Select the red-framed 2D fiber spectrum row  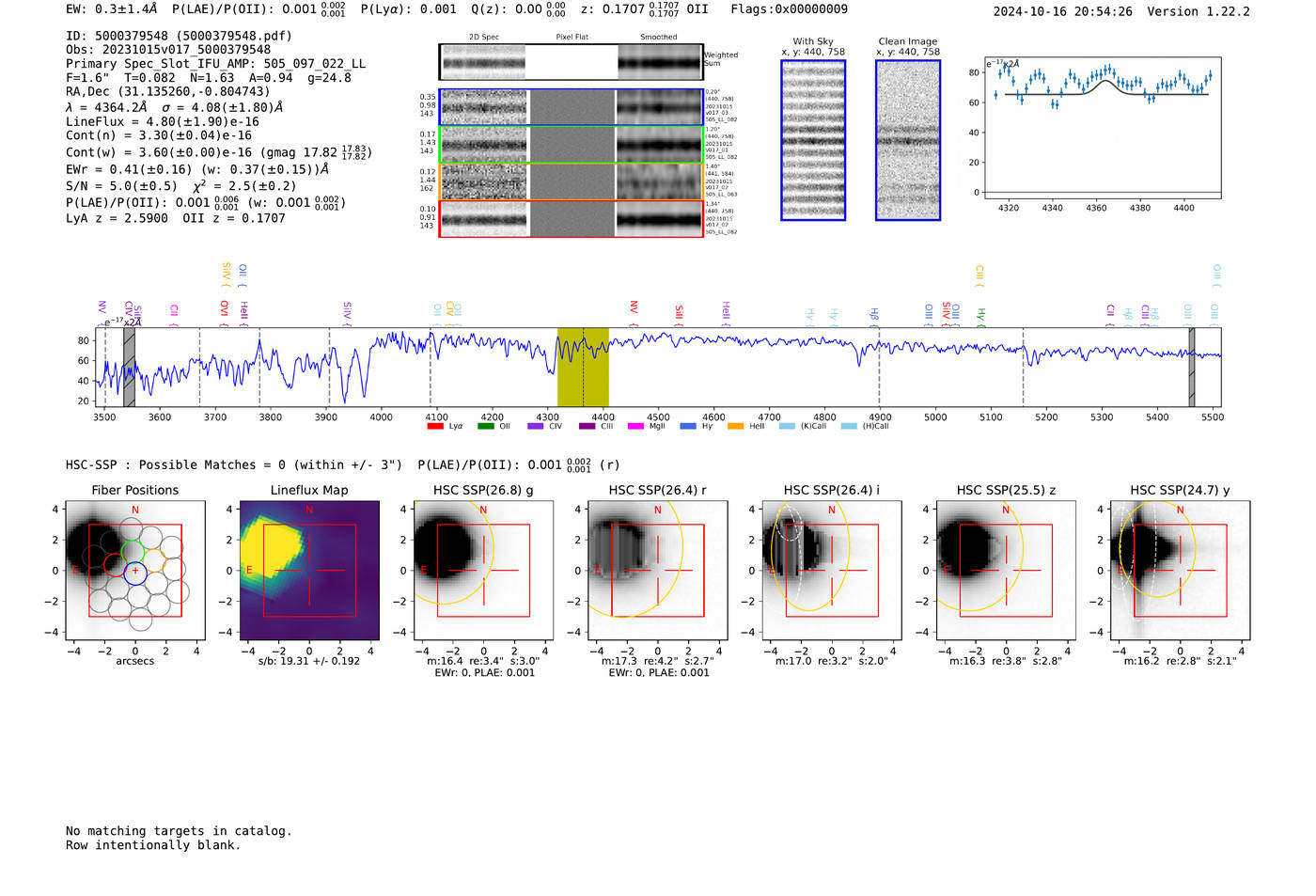click(571, 219)
